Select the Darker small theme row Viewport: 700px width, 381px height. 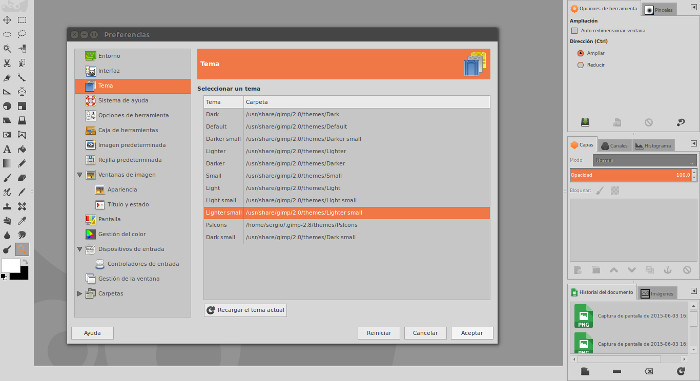click(x=347, y=139)
